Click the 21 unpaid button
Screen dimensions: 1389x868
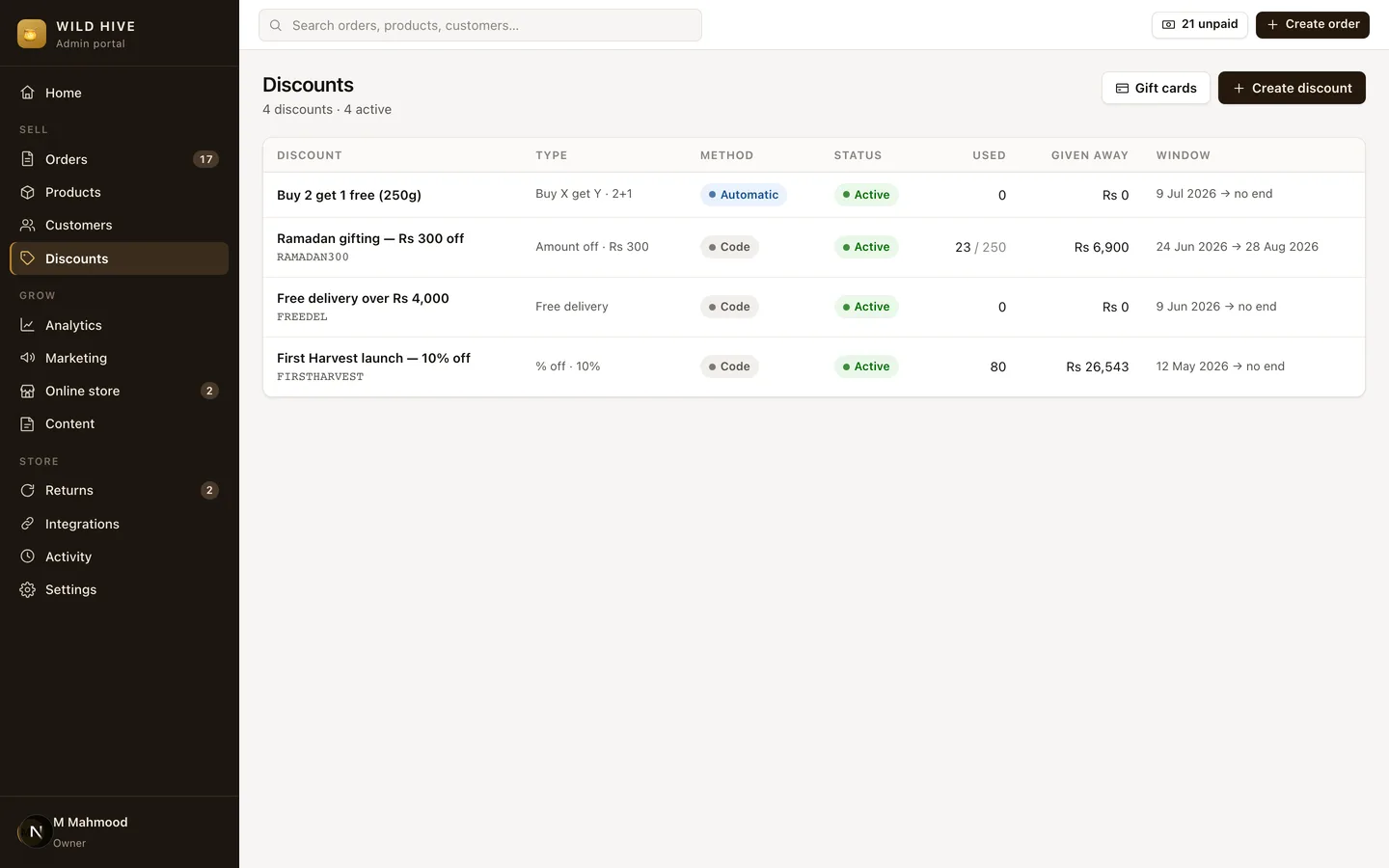pos(1200,24)
